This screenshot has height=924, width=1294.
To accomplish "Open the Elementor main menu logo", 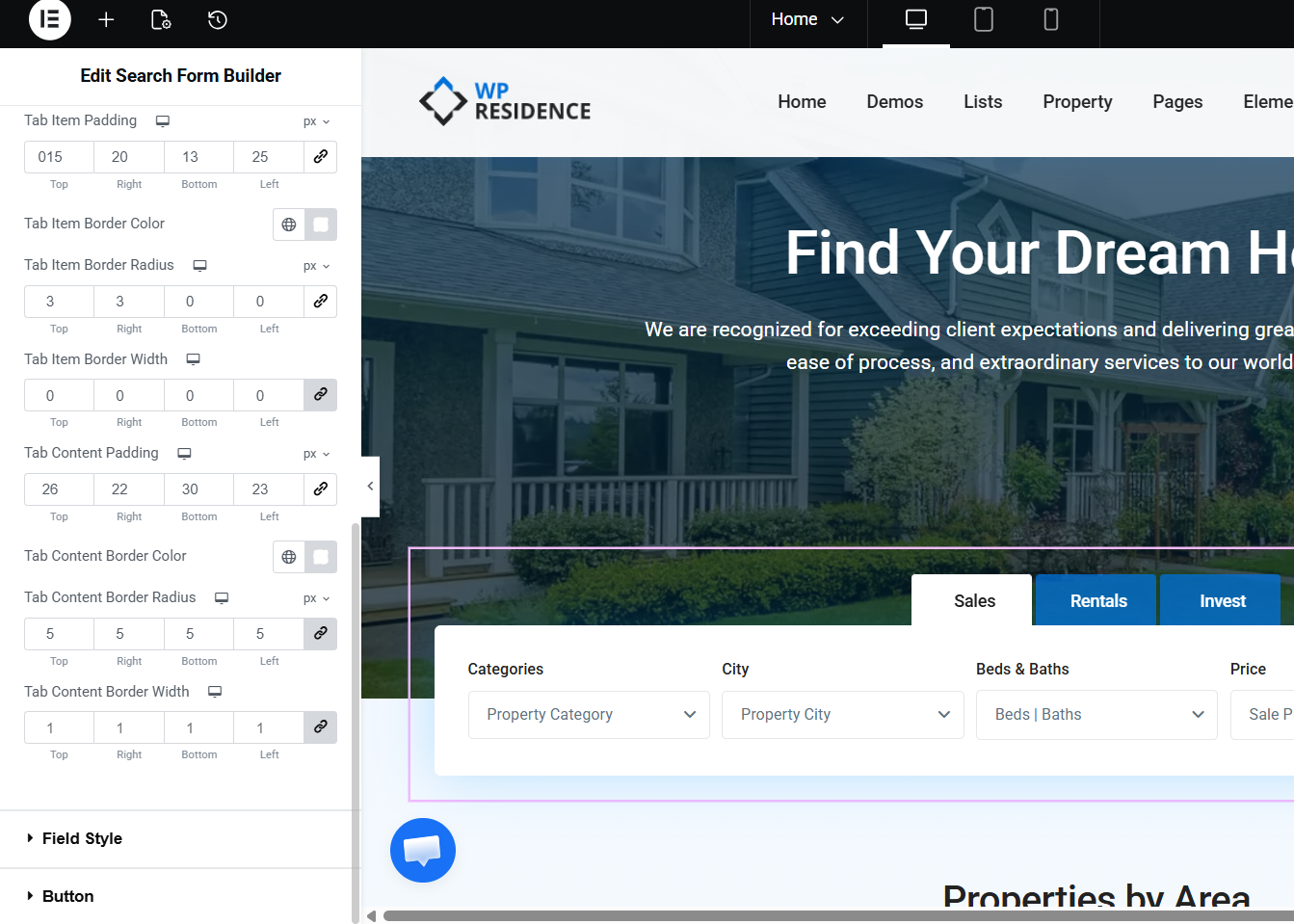I will 50,19.
